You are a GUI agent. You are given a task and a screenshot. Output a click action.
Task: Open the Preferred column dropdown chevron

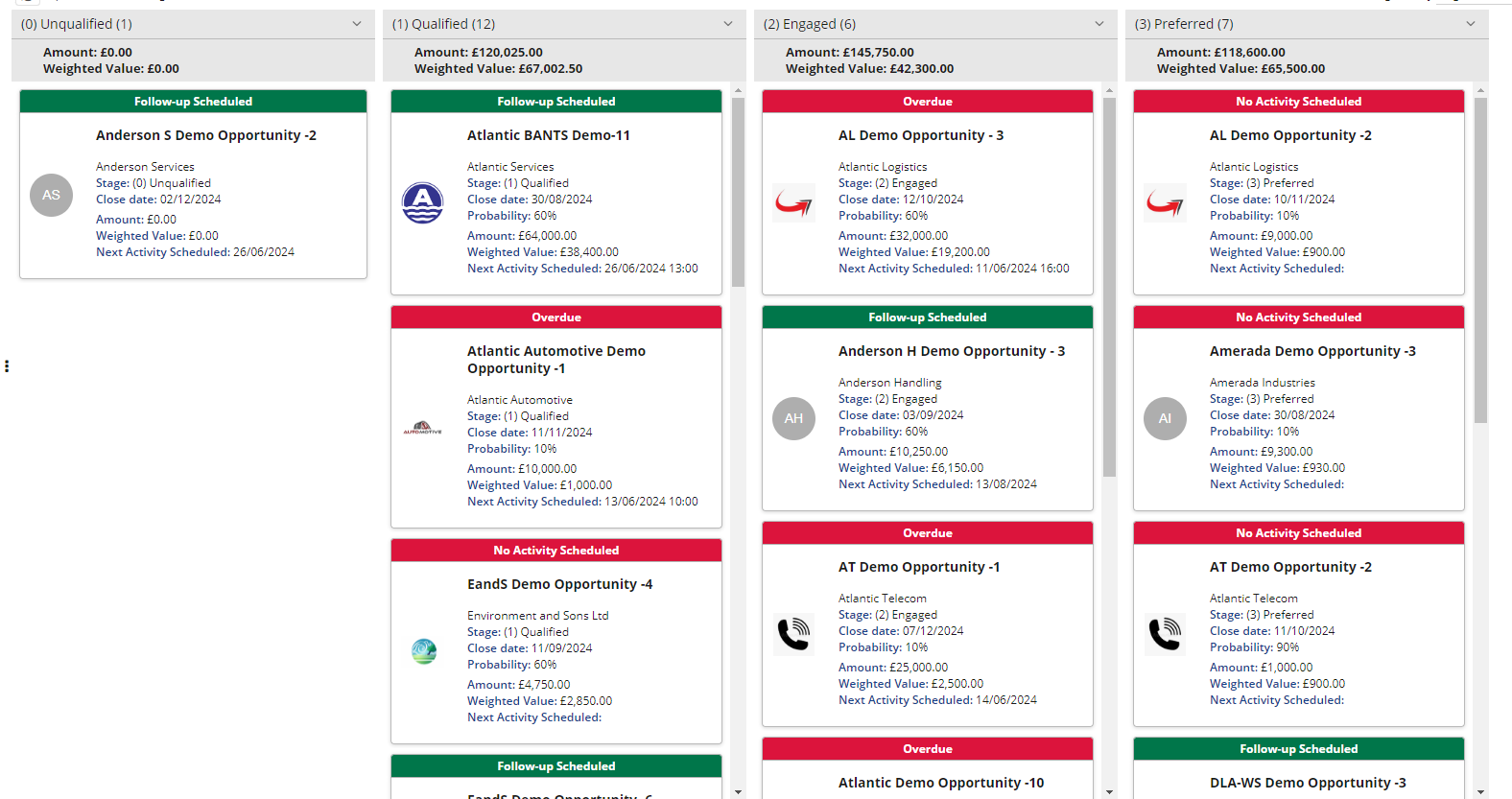(1471, 24)
